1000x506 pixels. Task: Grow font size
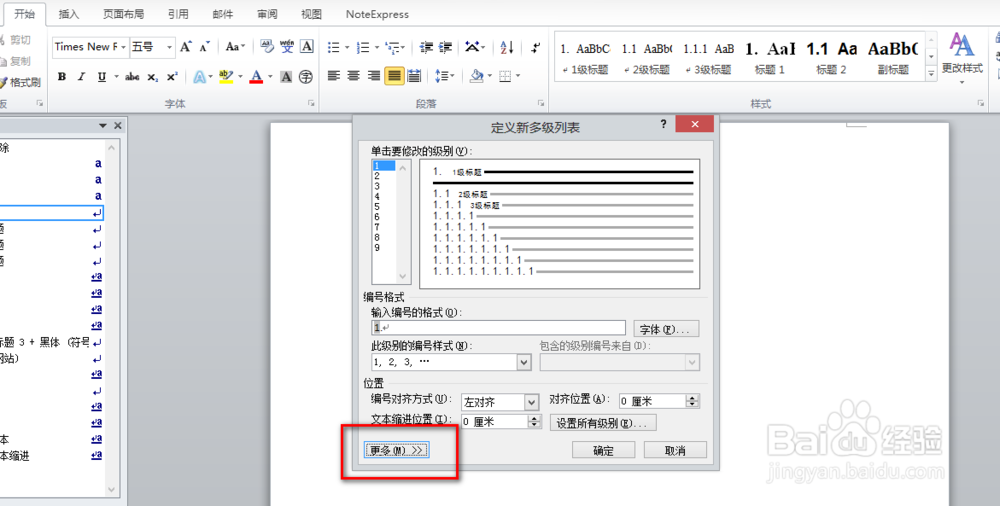(x=186, y=47)
